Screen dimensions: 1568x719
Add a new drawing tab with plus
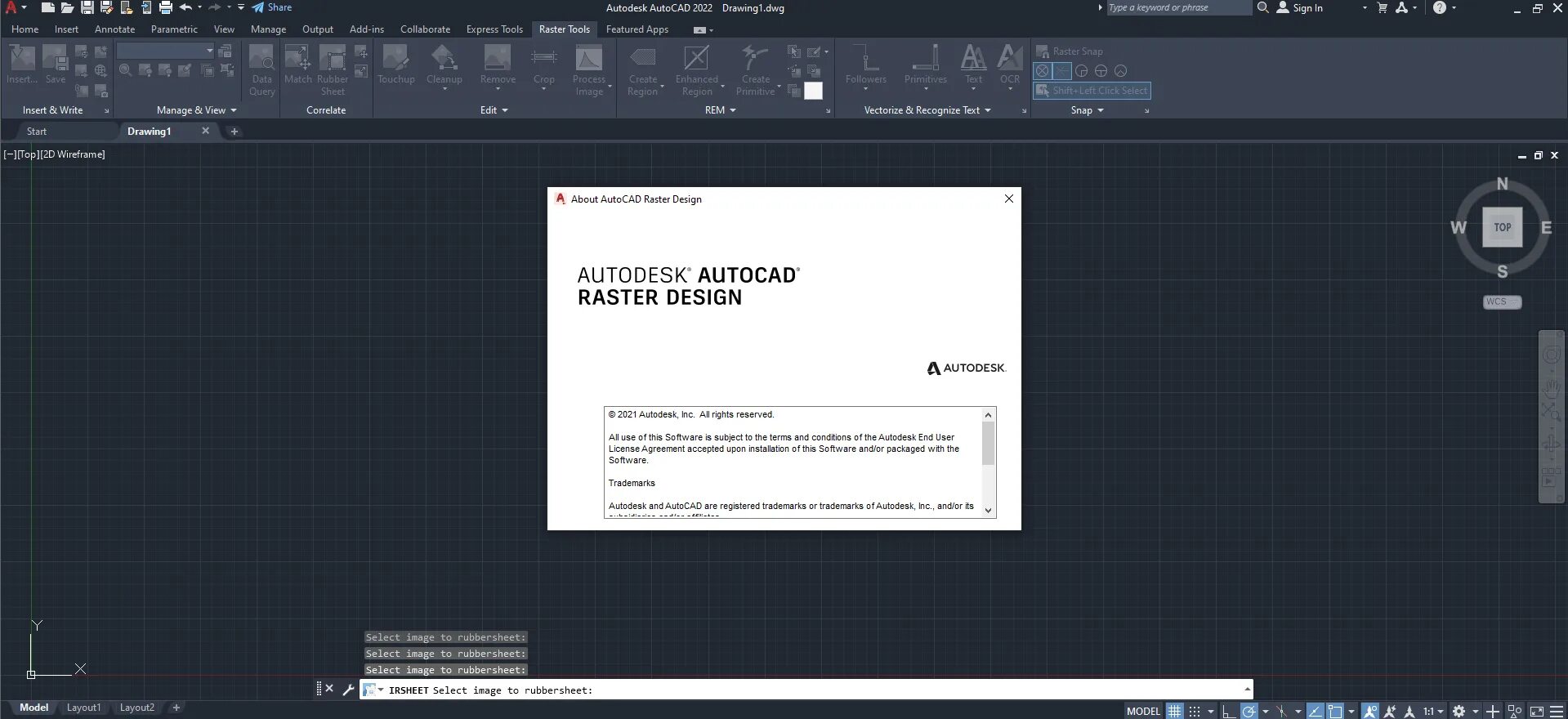click(x=234, y=131)
